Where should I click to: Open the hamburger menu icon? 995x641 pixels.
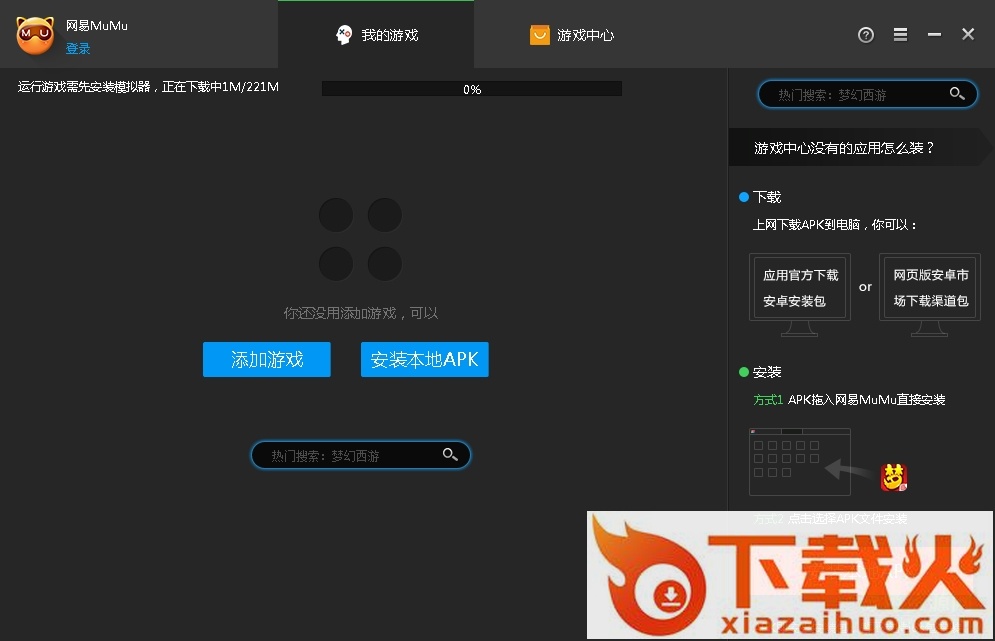[x=900, y=34]
